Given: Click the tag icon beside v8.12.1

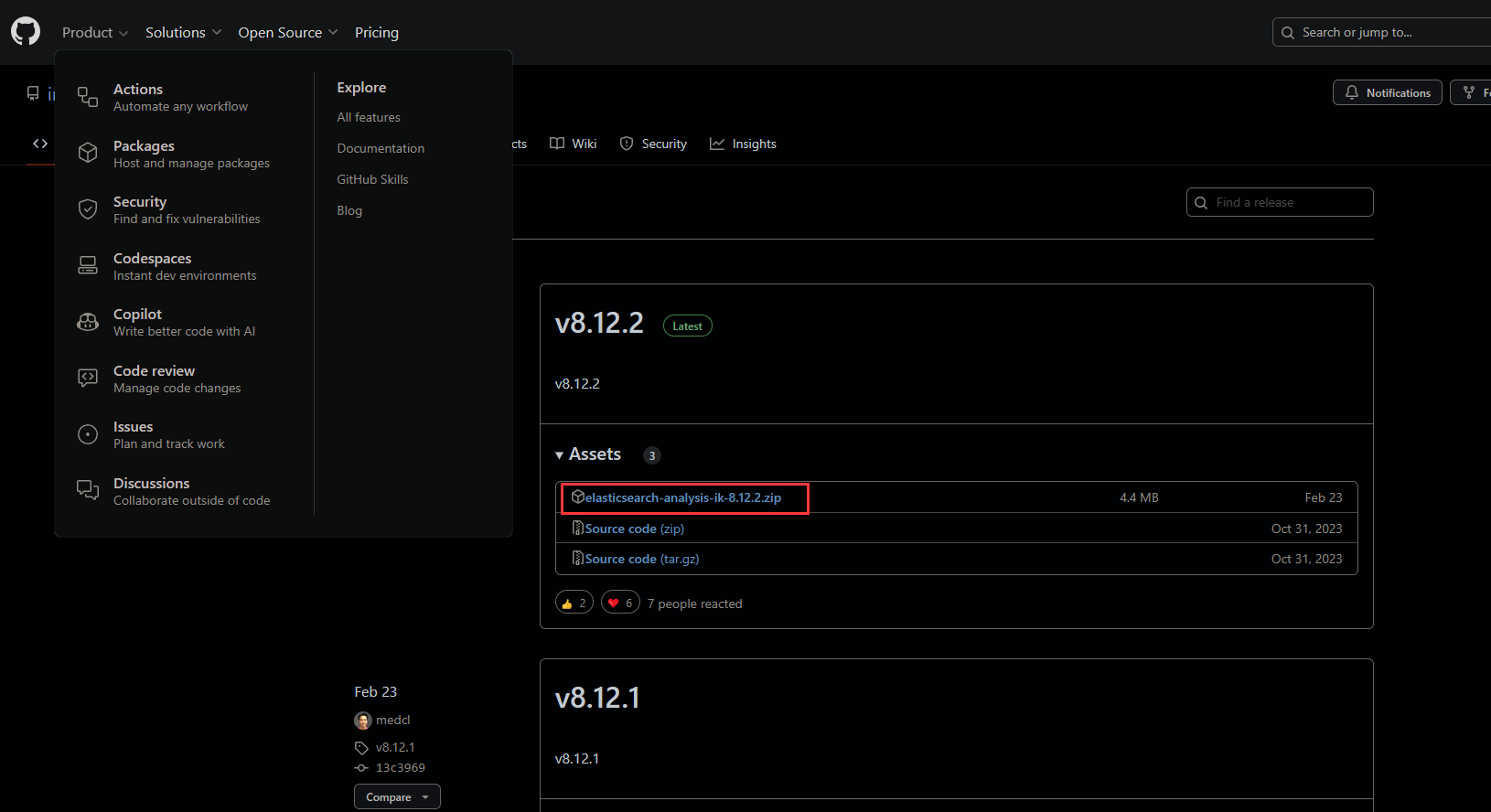Looking at the screenshot, I should coord(362,748).
